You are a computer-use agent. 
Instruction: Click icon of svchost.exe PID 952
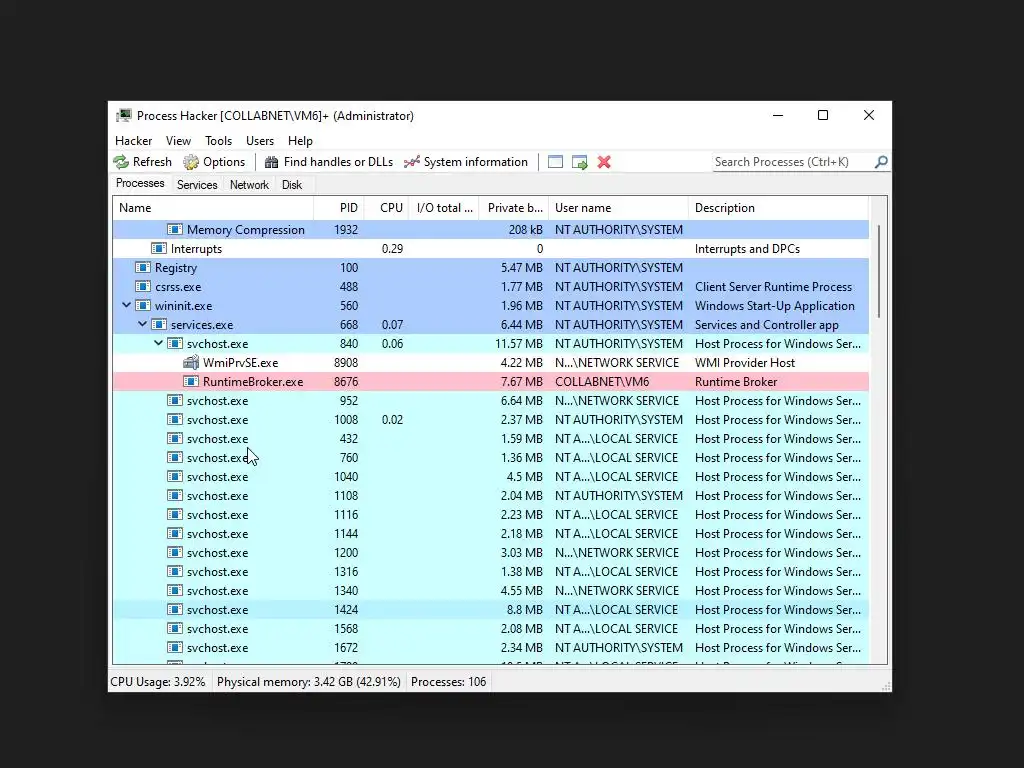[x=174, y=400]
